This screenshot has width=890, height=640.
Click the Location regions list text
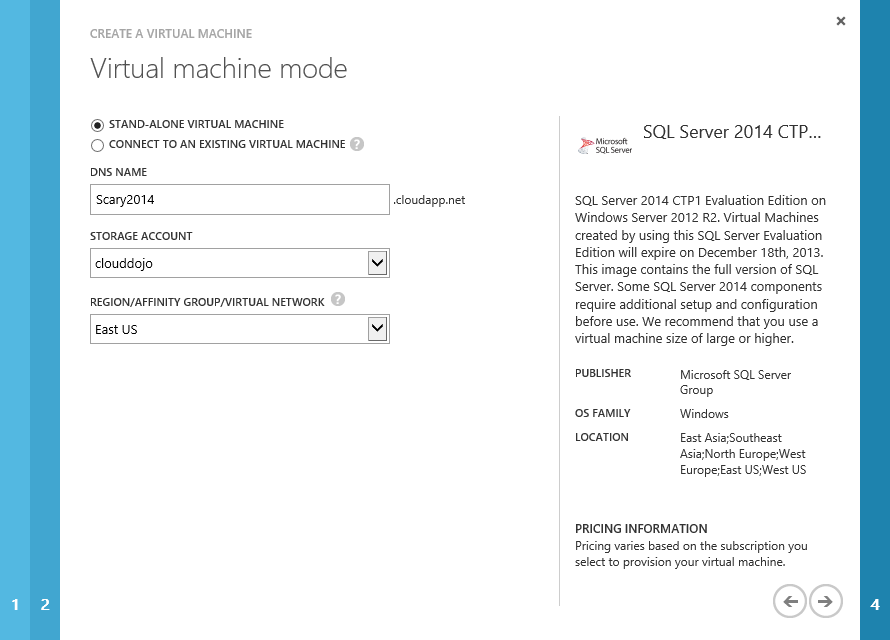(x=742, y=454)
